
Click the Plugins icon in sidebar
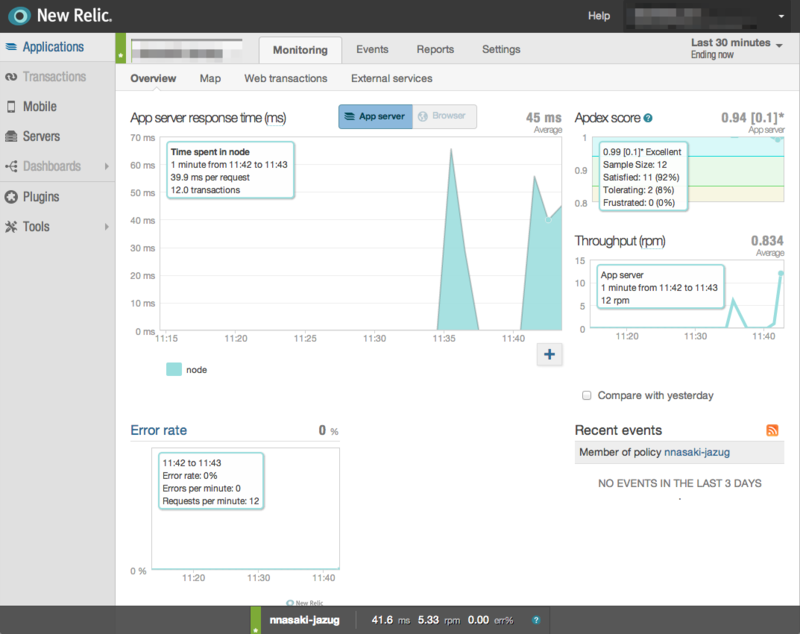click(11, 197)
